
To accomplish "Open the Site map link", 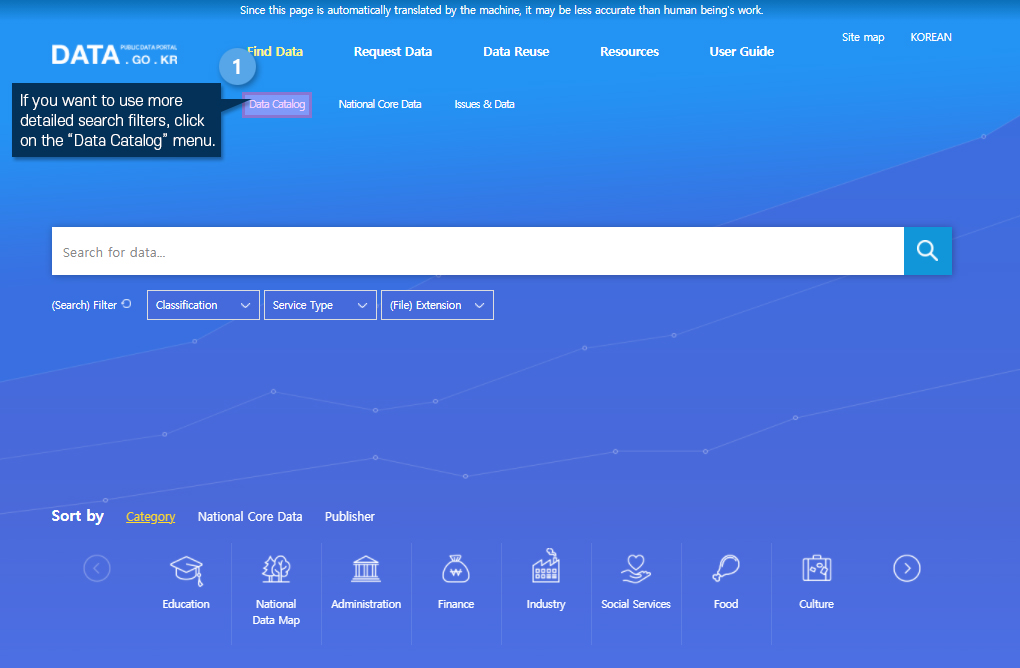I will tap(863, 38).
